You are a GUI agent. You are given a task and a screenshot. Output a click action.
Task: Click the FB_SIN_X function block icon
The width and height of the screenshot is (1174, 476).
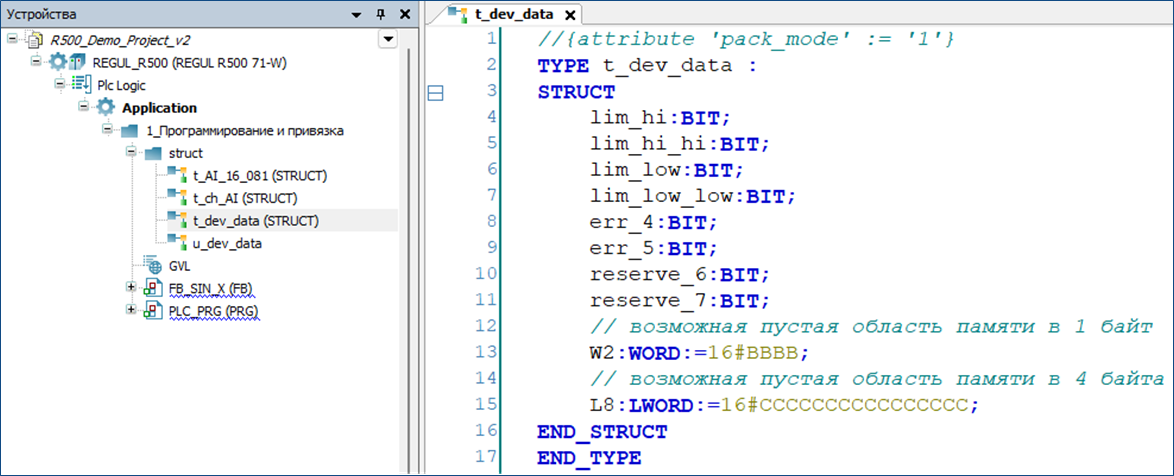153,289
